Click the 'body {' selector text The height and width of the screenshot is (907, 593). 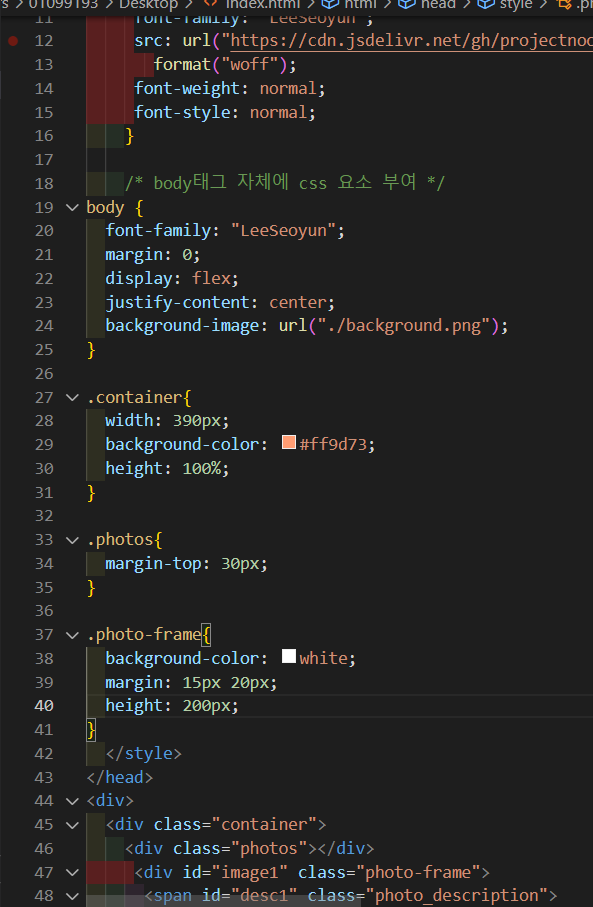point(115,207)
